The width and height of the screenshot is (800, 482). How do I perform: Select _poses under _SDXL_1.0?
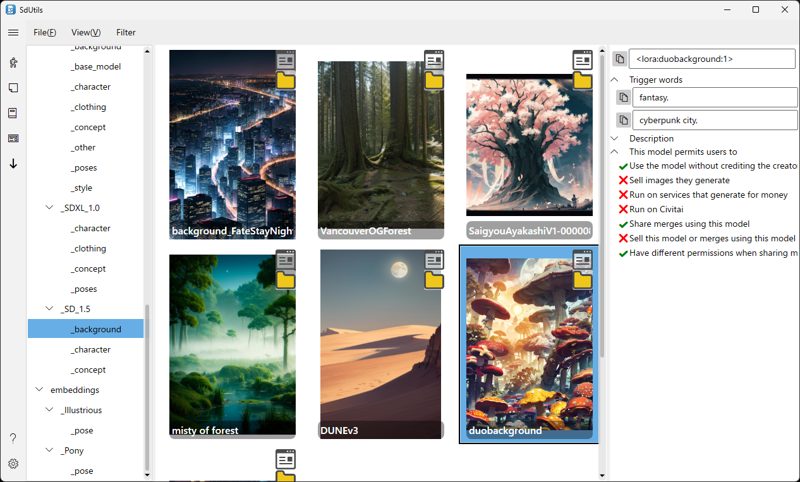click(84, 289)
